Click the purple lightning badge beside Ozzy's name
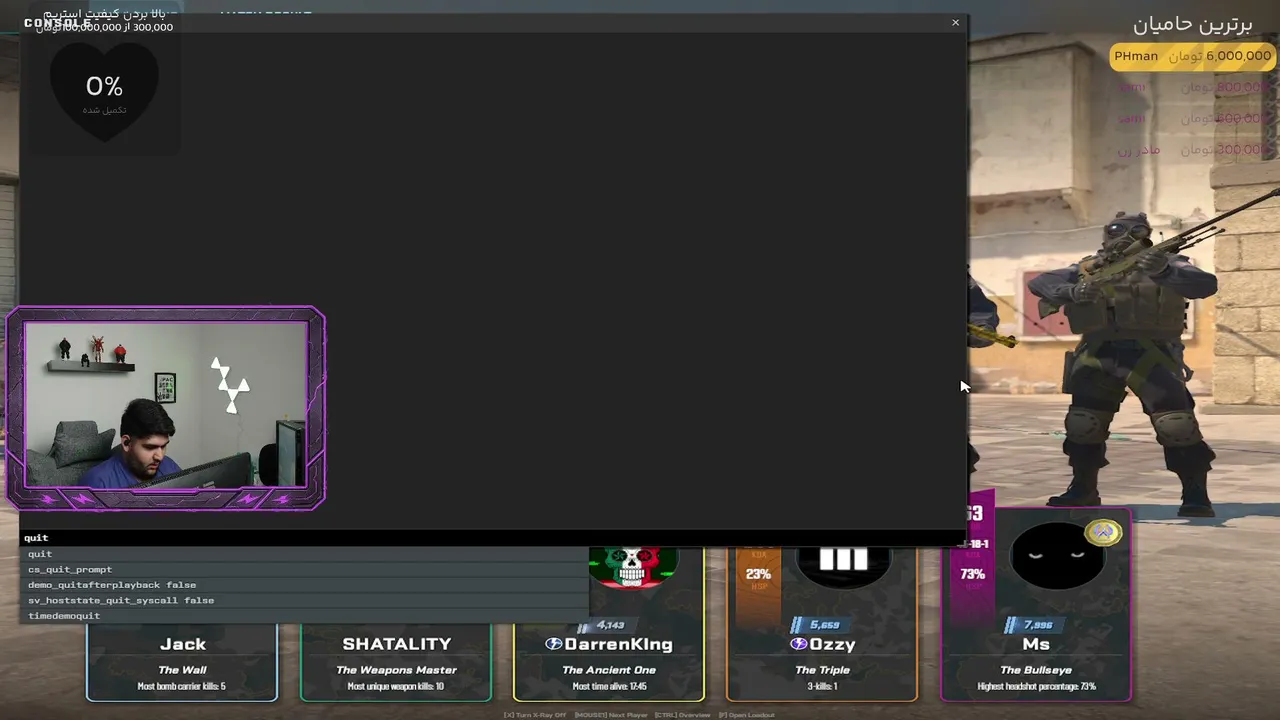Viewport: 1280px width, 720px height. pos(798,644)
